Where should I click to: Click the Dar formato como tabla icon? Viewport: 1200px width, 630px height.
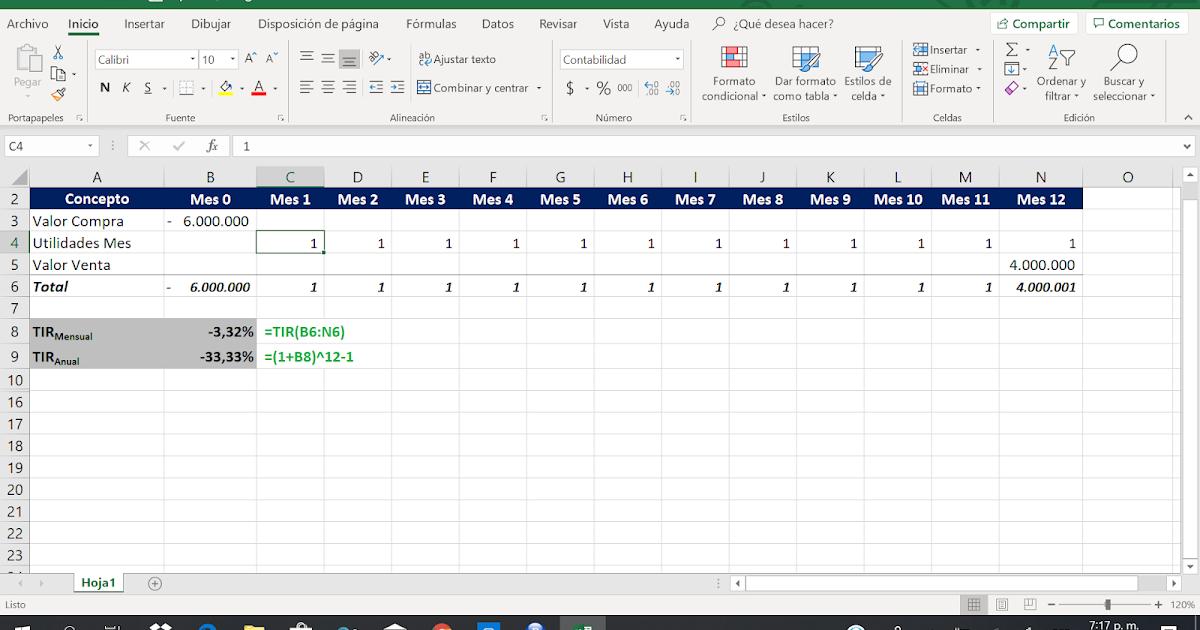tap(805, 72)
